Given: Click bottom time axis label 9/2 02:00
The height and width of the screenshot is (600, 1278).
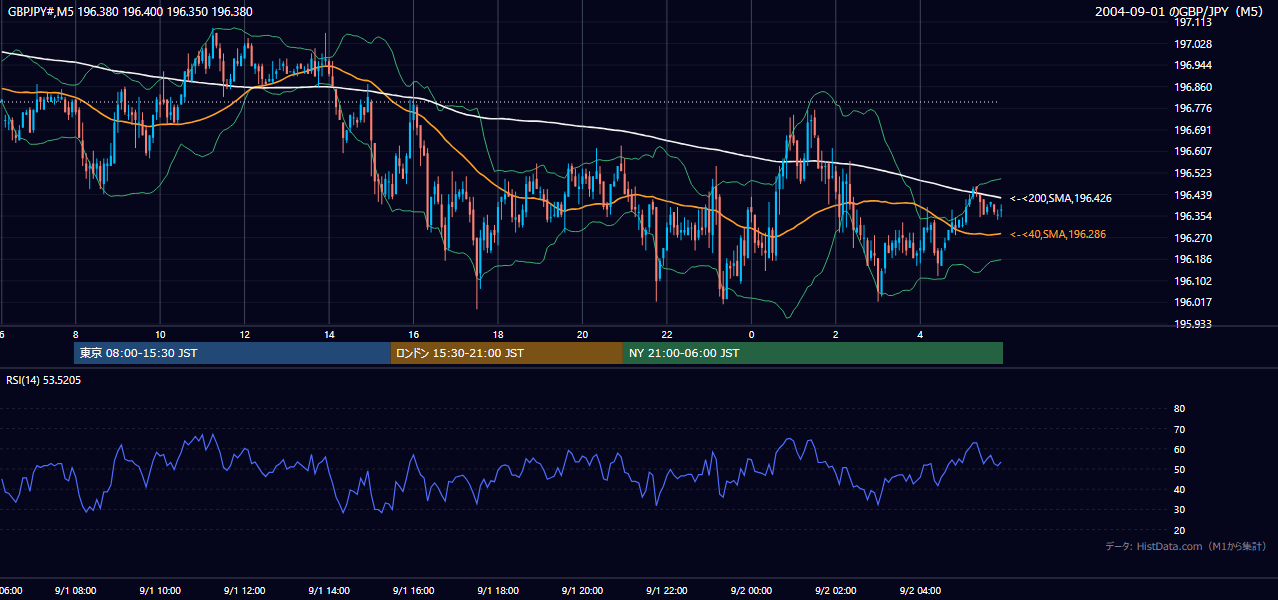Looking at the screenshot, I should click(835, 591).
